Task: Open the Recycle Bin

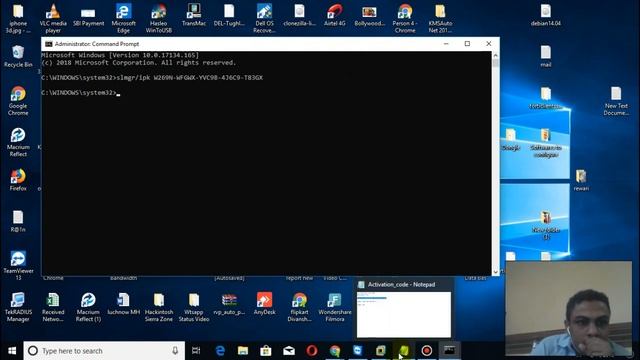Action: [18, 56]
